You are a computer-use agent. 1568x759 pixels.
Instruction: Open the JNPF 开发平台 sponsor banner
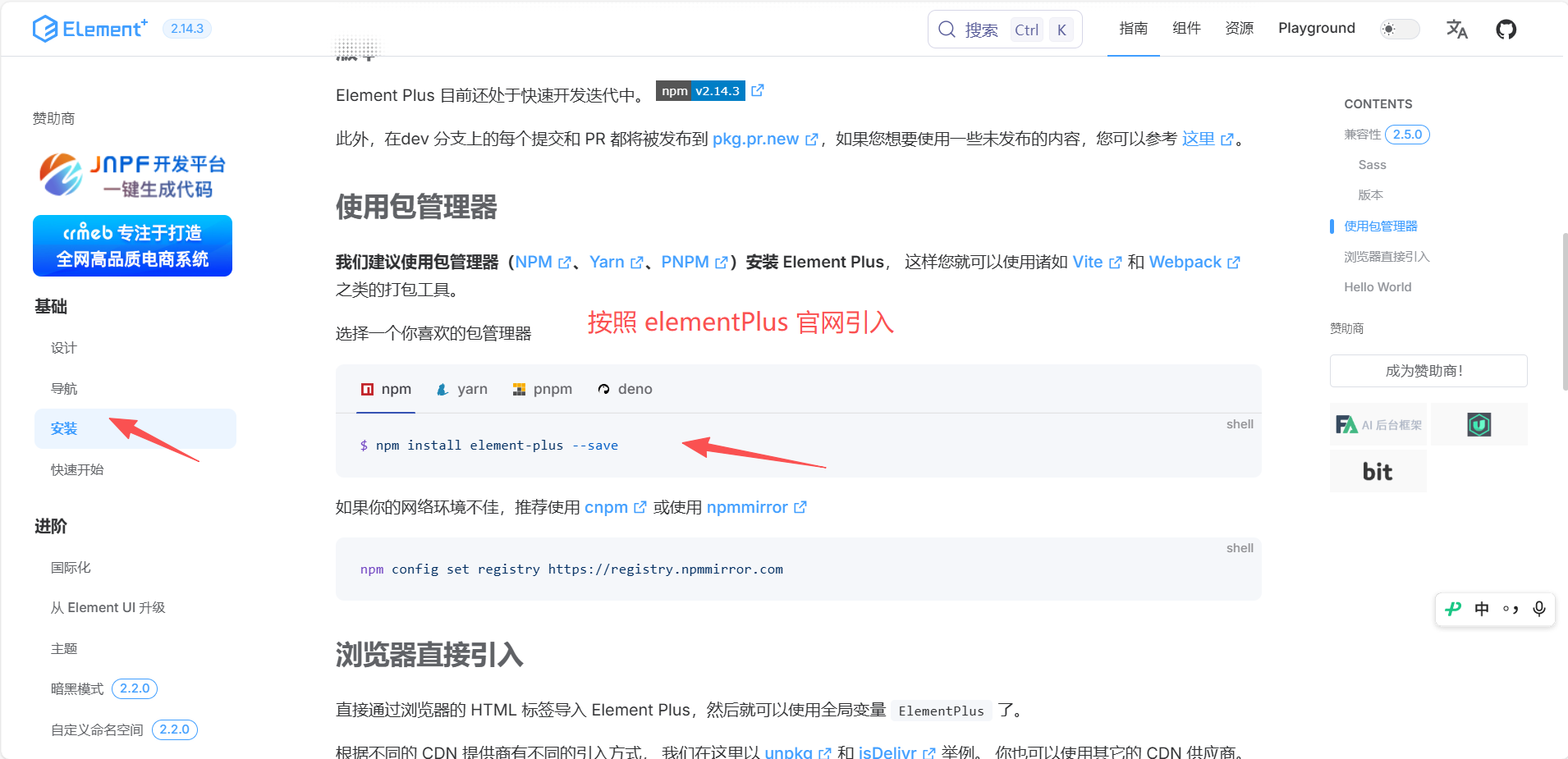[x=132, y=176]
